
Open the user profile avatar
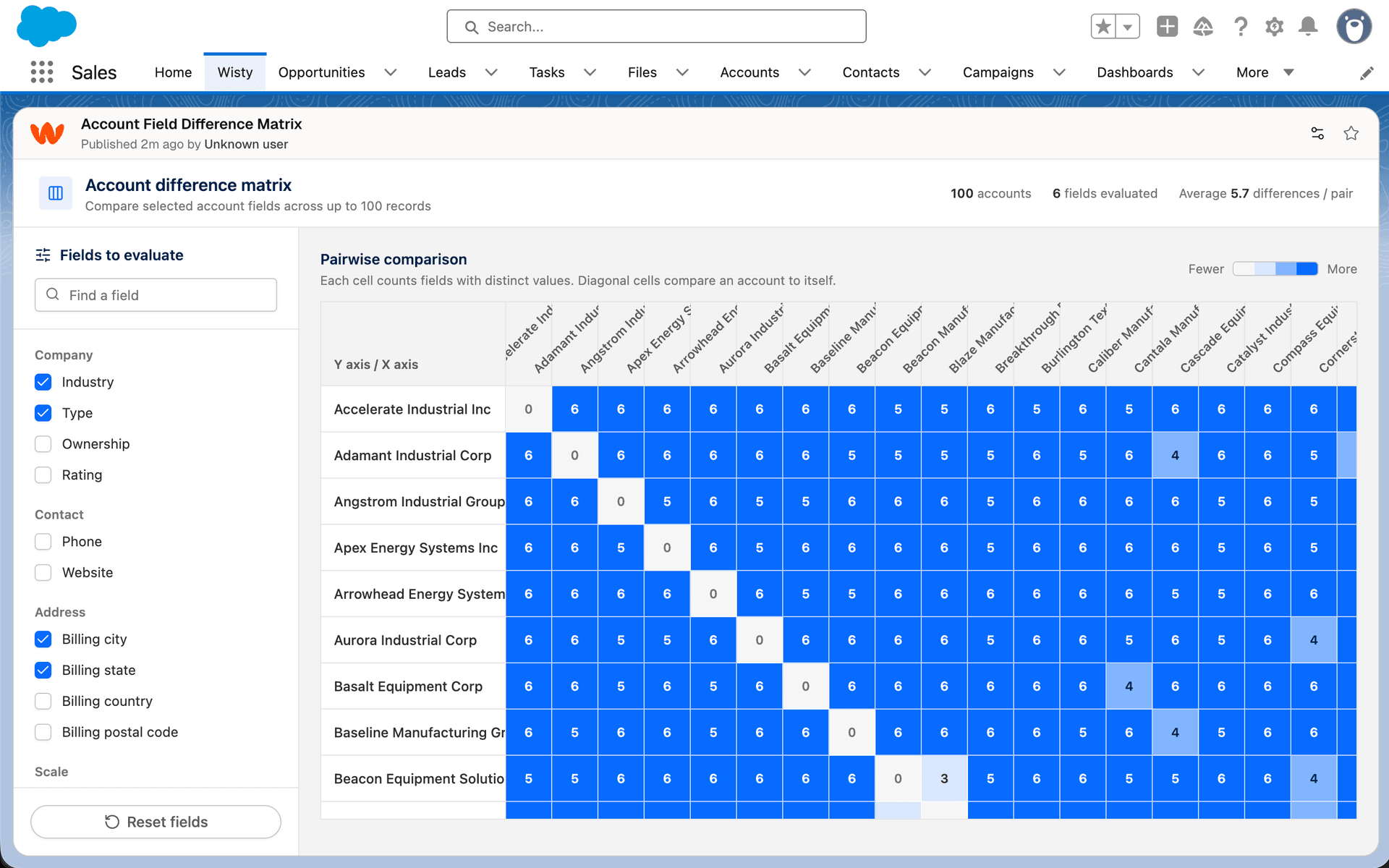coord(1354,27)
